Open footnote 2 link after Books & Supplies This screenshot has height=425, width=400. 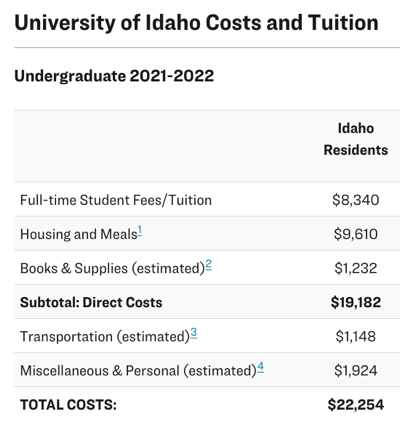click(x=209, y=265)
